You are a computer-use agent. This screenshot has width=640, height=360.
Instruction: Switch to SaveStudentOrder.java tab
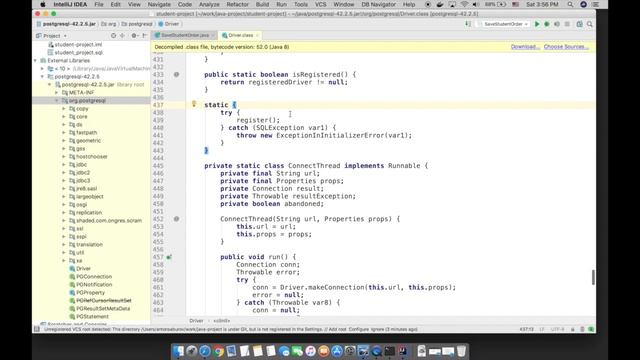tap(184, 36)
